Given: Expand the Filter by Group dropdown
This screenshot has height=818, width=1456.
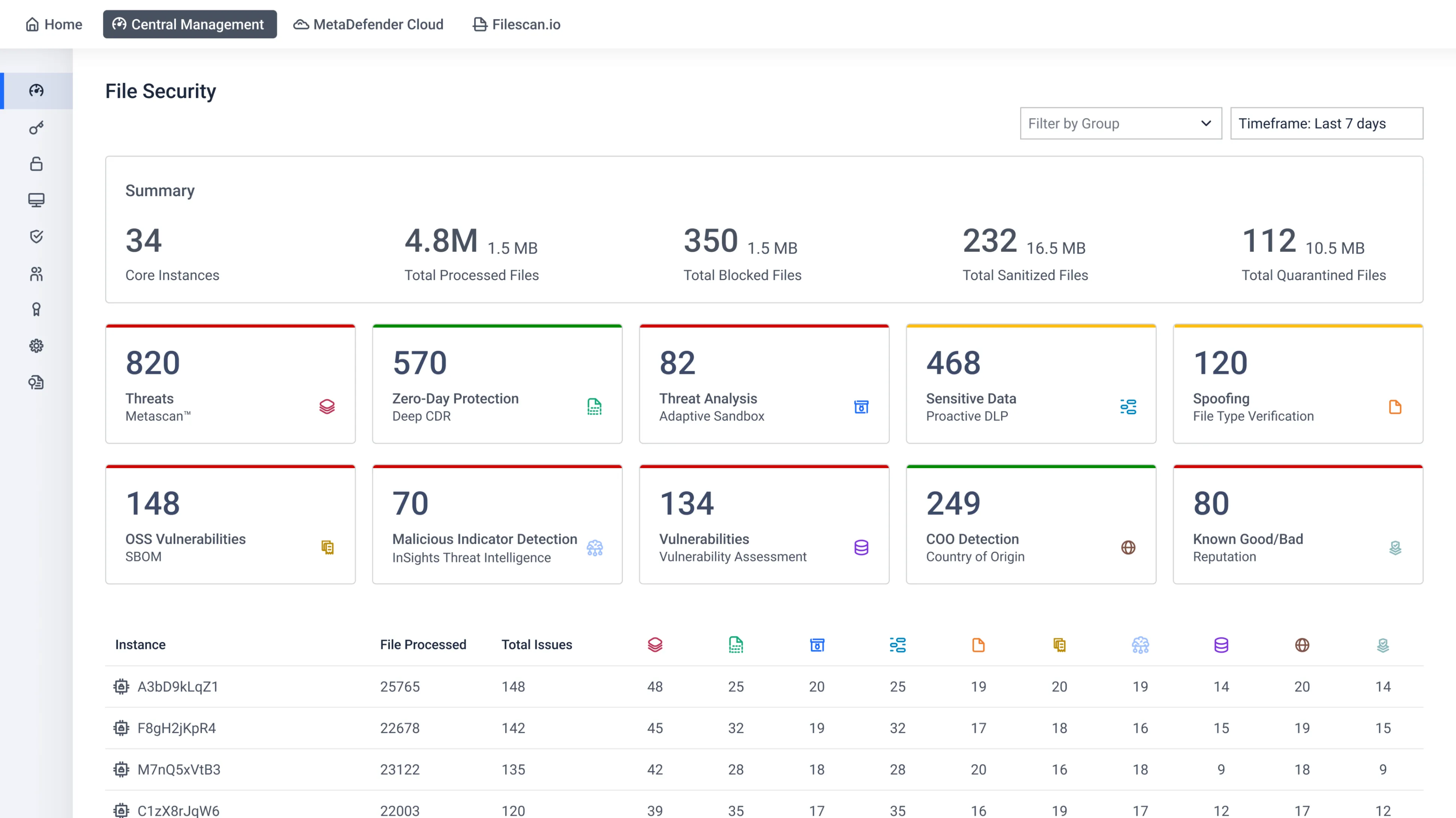Looking at the screenshot, I should click(1120, 123).
